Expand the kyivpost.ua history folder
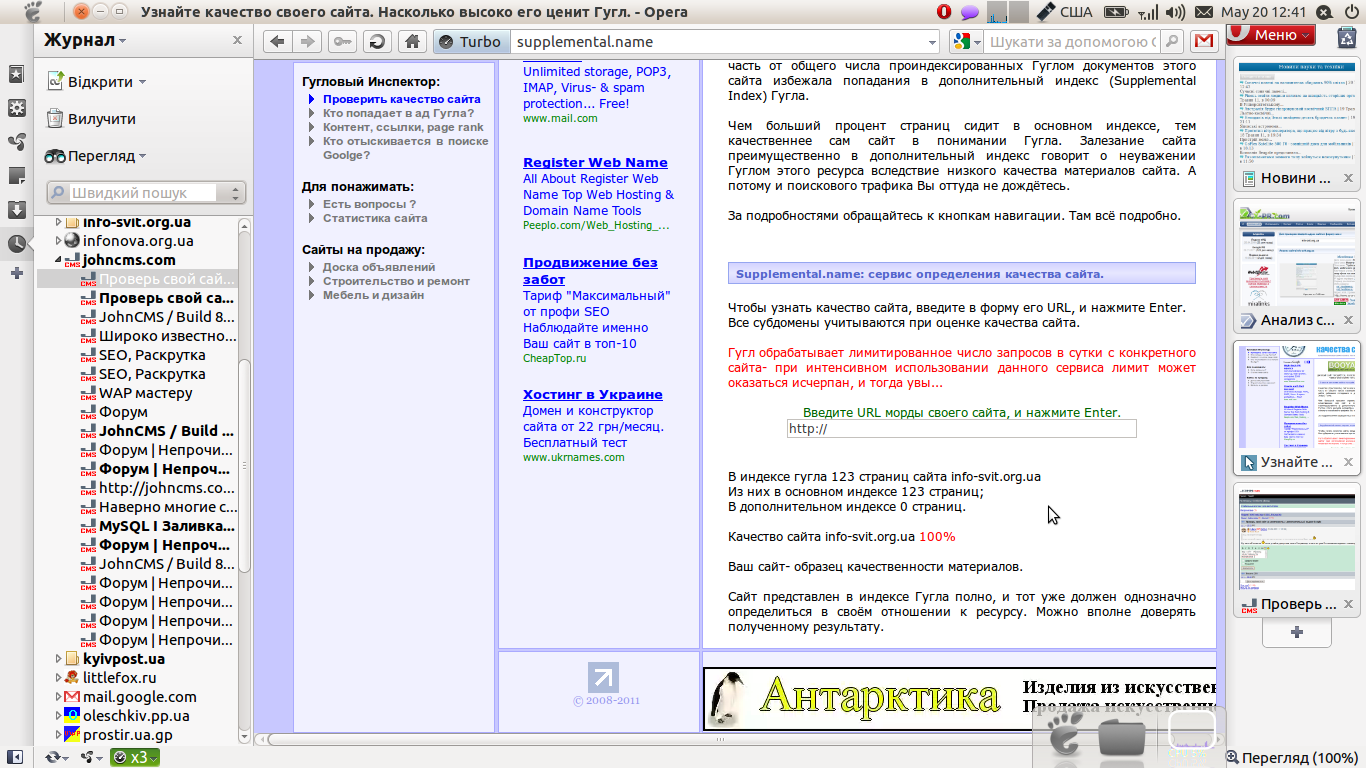The image size is (1366, 768). pyautogui.click(x=59, y=659)
